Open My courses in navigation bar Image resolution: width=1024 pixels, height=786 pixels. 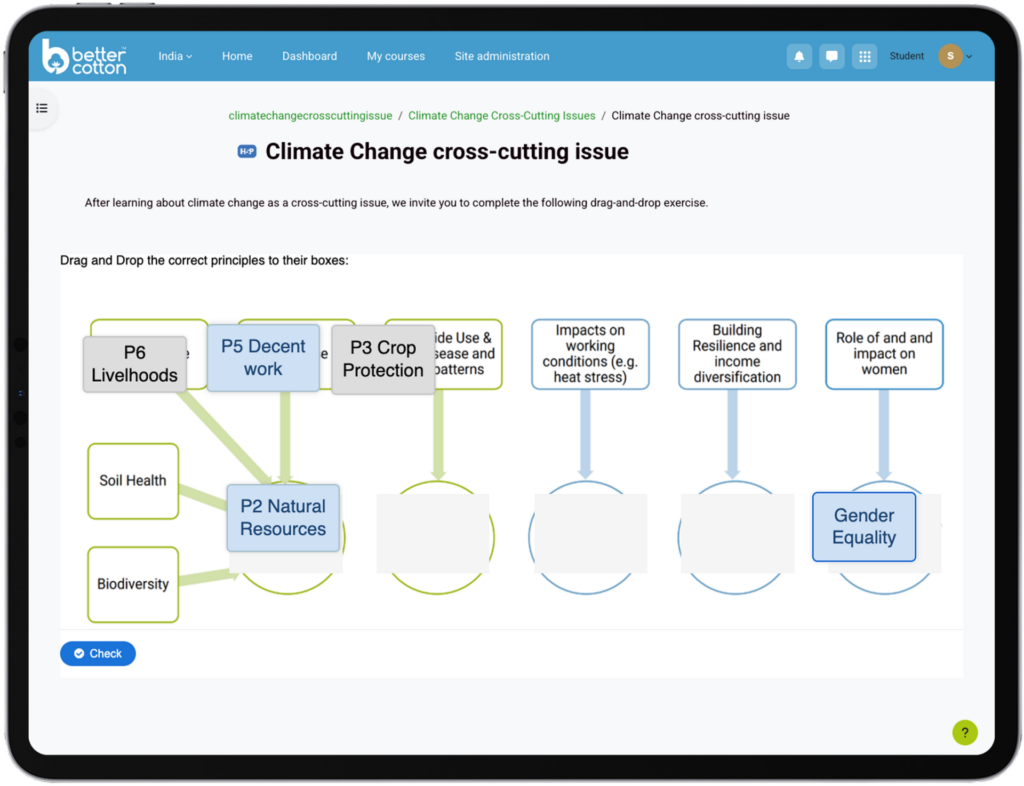[395, 57]
